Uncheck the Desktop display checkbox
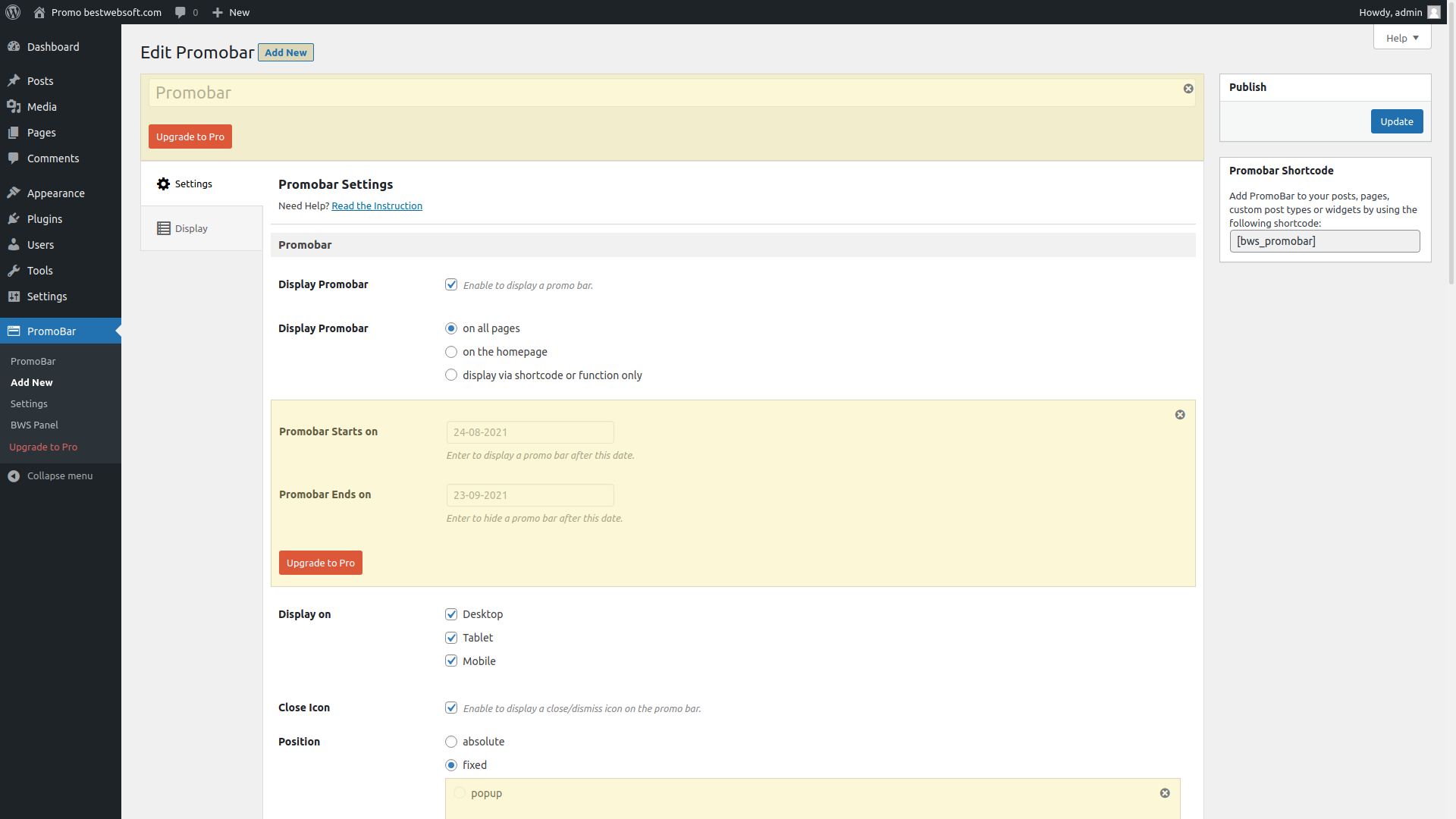Screen dimensions: 1456x819 451,614
